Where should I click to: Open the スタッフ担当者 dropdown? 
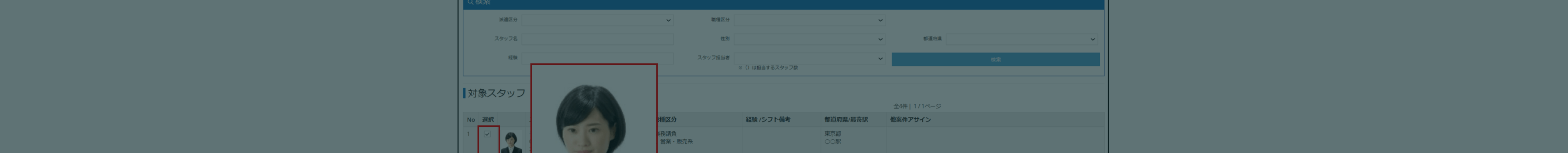coord(809,58)
